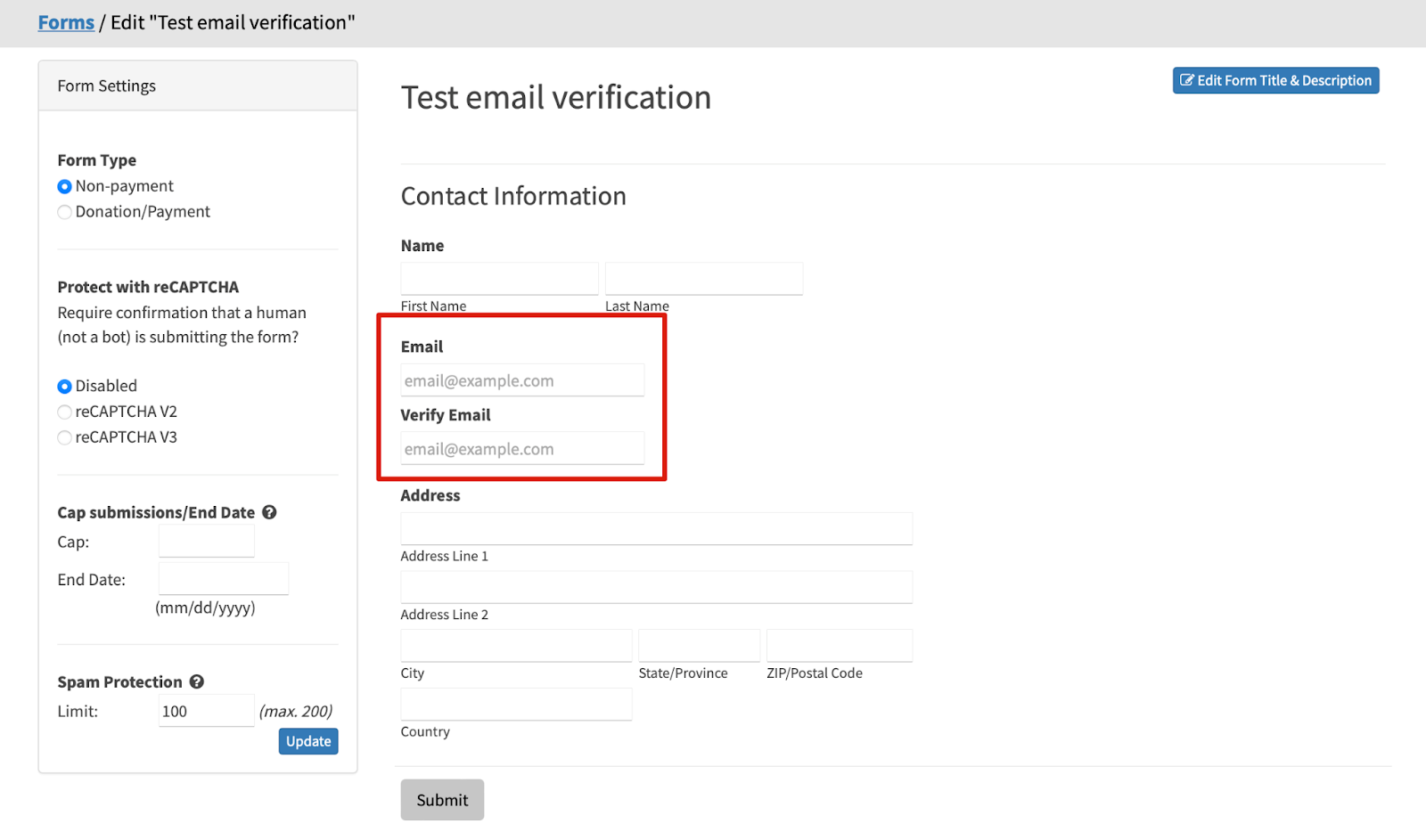Click the Last Name input field
Viewport: 1426px width, 840px height.
pyautogui.click(x=704, y=279)
